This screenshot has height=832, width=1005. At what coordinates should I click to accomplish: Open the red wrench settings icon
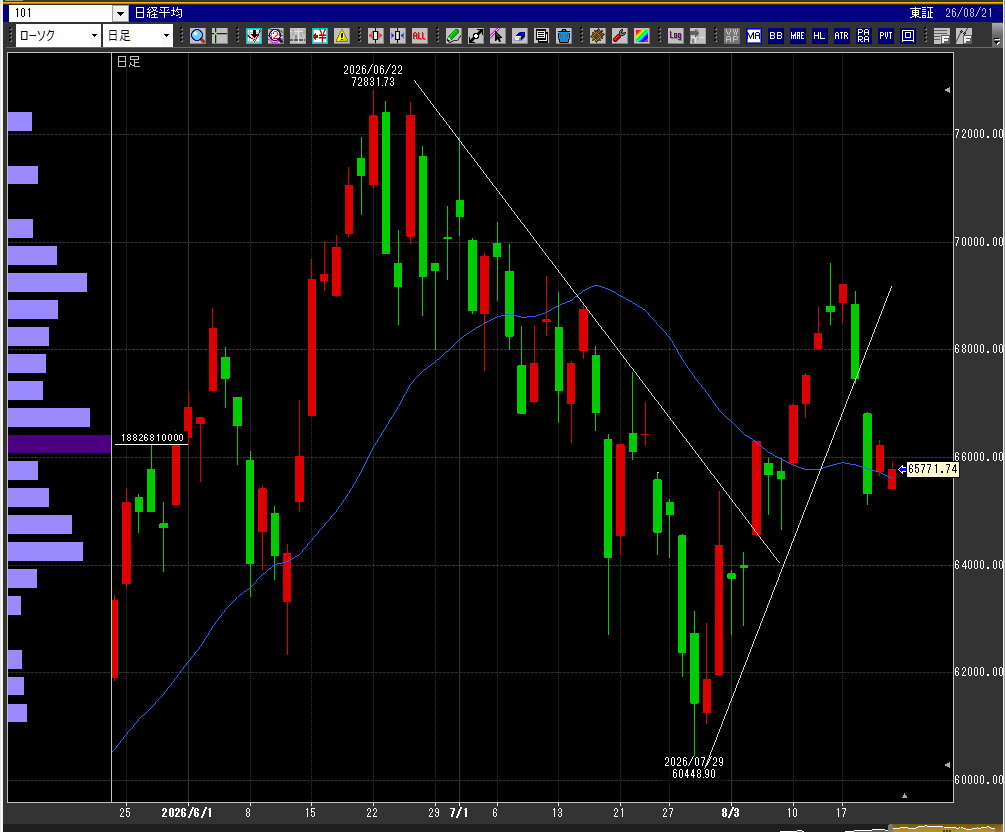click(619, 36)
